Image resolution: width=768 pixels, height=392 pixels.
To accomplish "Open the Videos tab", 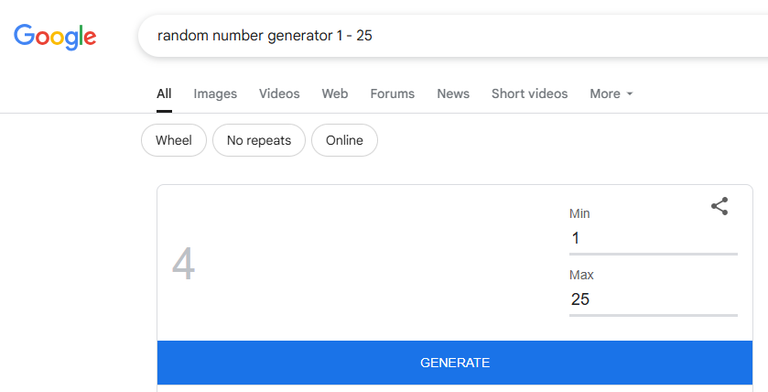I will click(279, 94).
